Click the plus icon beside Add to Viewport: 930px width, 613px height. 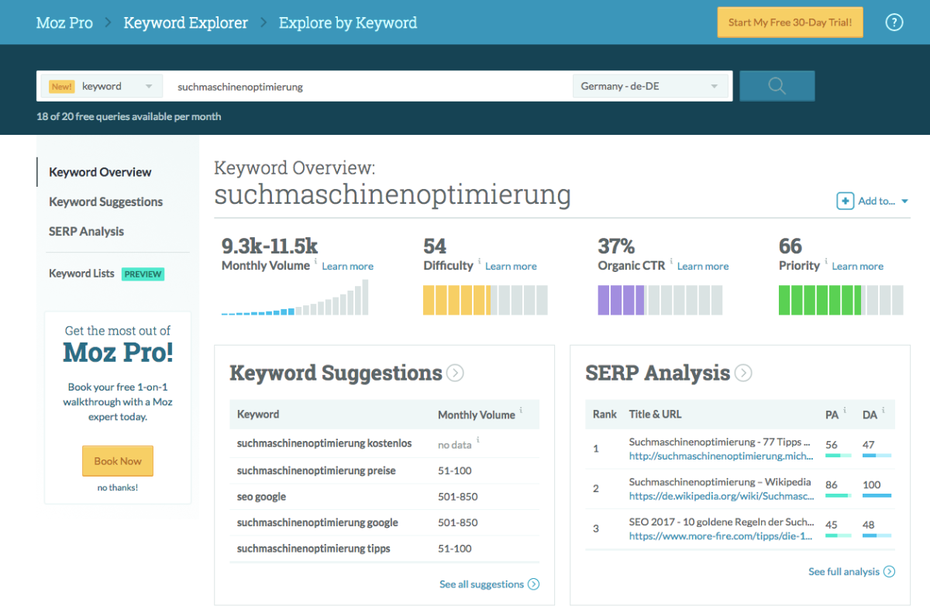pyautogui.click(x=845, y=201)
